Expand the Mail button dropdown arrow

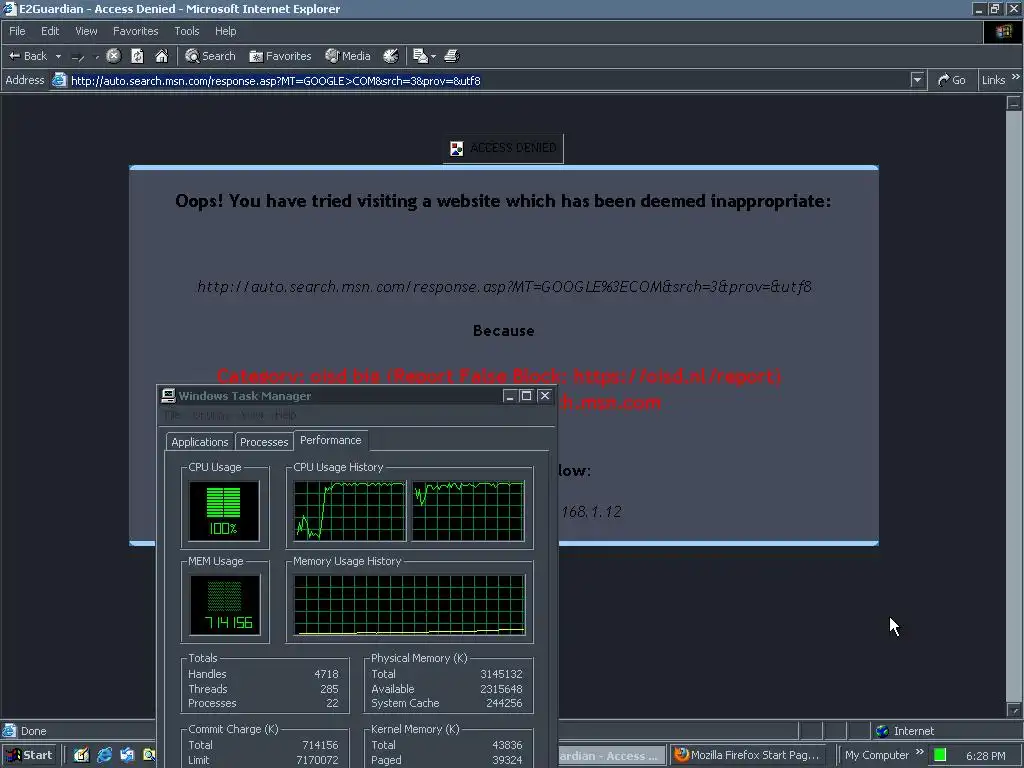[x=433, y=57]
